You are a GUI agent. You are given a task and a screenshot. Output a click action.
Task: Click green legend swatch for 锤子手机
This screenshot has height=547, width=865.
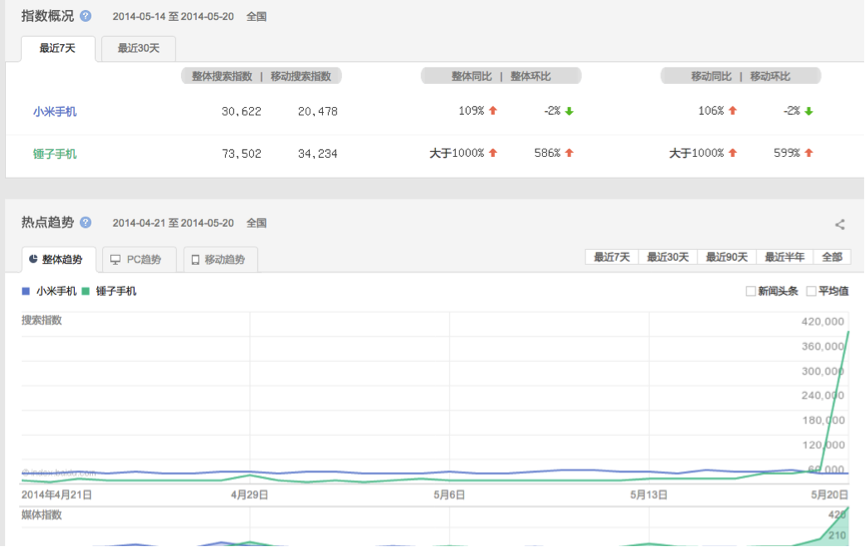click(x=86, y=291)
